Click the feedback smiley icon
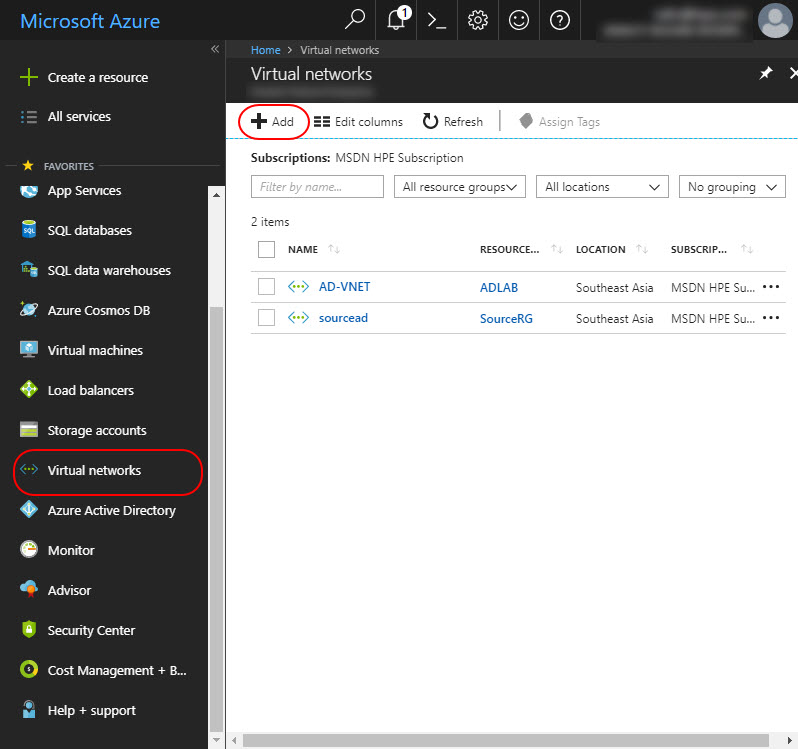This screenshot has width=798, height=749. tap(519, 20)
